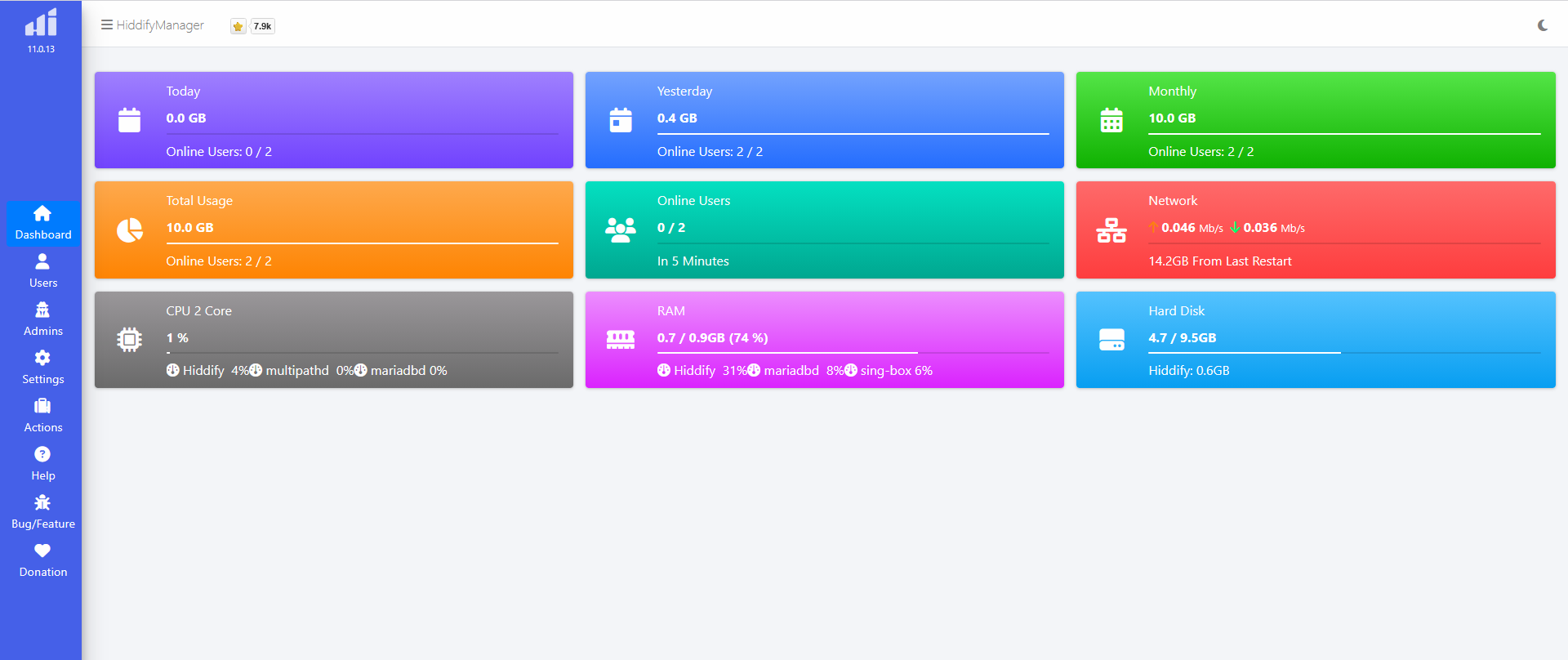Click the network icon on the Network card
Viewport: 1568px width, 660px height.
[1111, 230]
